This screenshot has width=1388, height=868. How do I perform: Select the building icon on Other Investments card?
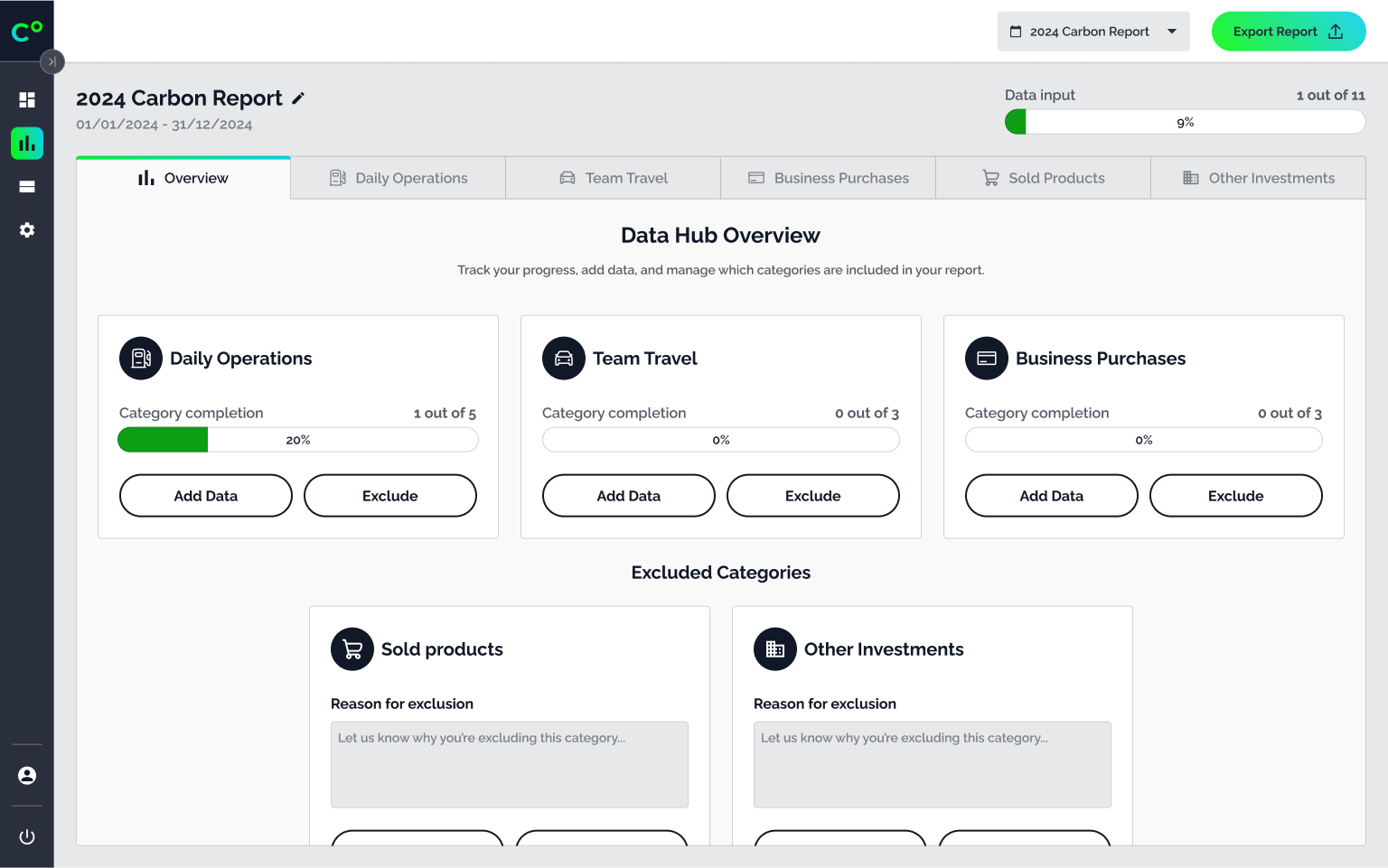tap(774, 649)
